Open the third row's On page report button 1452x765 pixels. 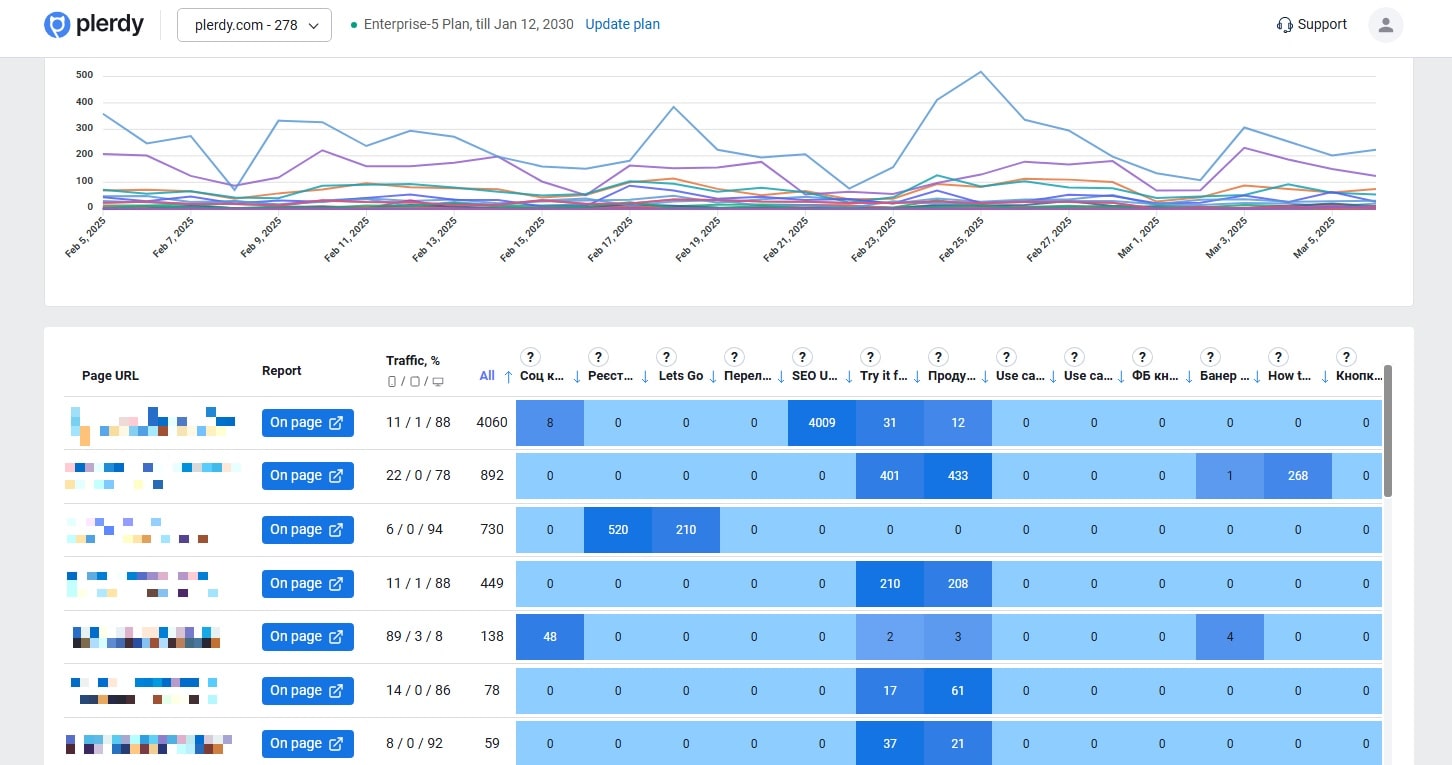tap(307, 529)
